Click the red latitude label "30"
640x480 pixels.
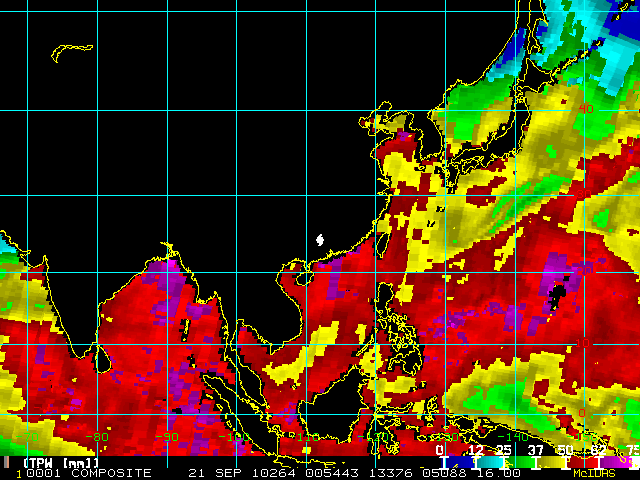(x=584, y=193)
